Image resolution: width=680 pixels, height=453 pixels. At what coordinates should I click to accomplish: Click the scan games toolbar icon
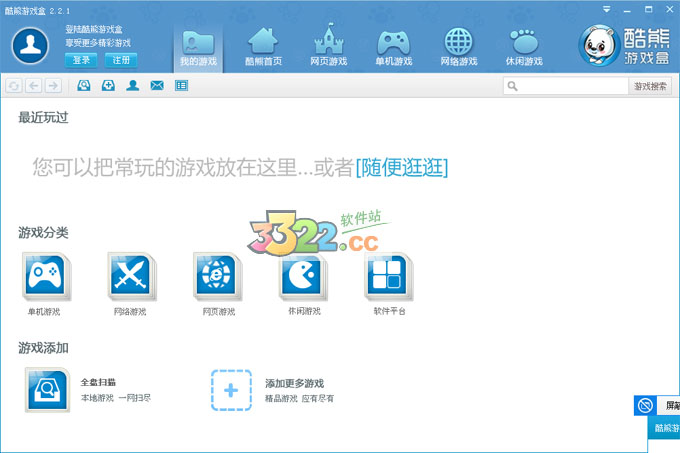pyautogui.click(x=84, y=86)
